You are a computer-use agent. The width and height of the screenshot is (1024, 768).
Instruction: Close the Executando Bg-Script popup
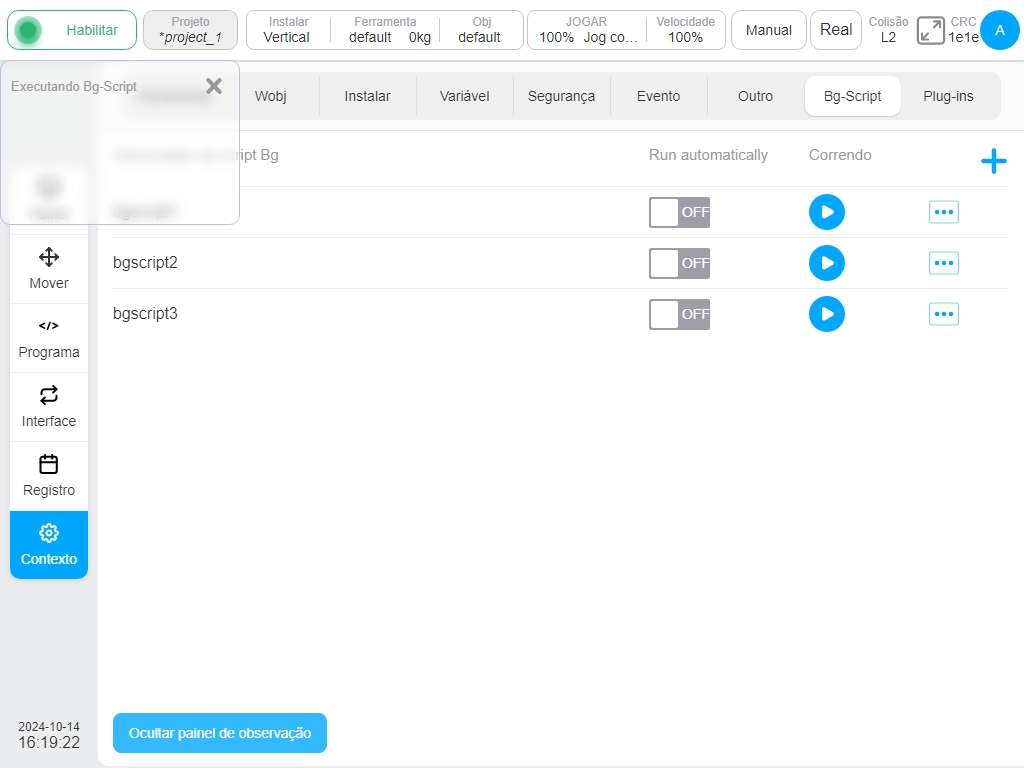(x=214, y=86)
